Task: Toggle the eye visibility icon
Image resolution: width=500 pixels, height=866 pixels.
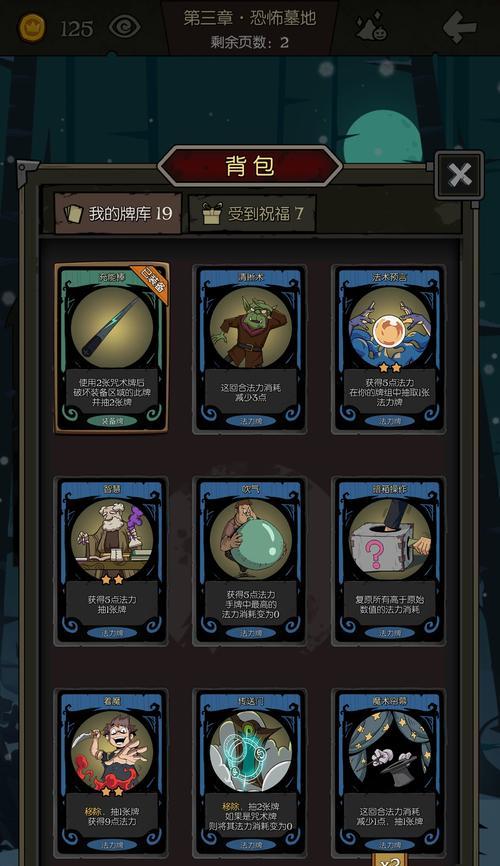Action: 124,27
